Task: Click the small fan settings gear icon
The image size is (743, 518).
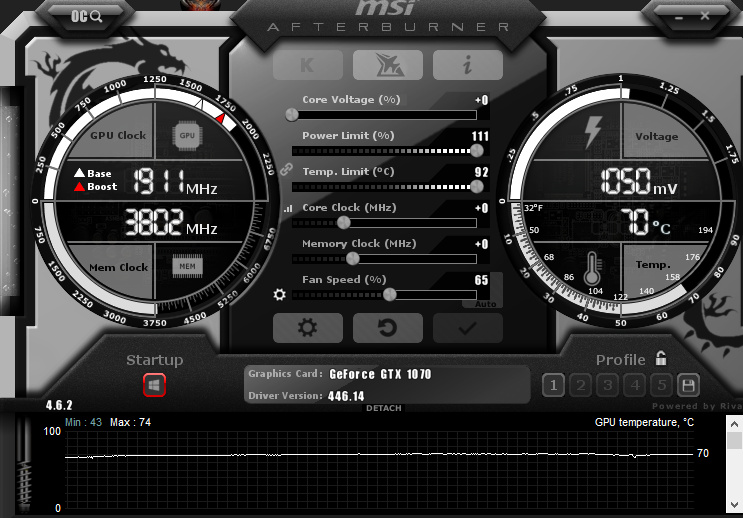Action: coord(280,294)
